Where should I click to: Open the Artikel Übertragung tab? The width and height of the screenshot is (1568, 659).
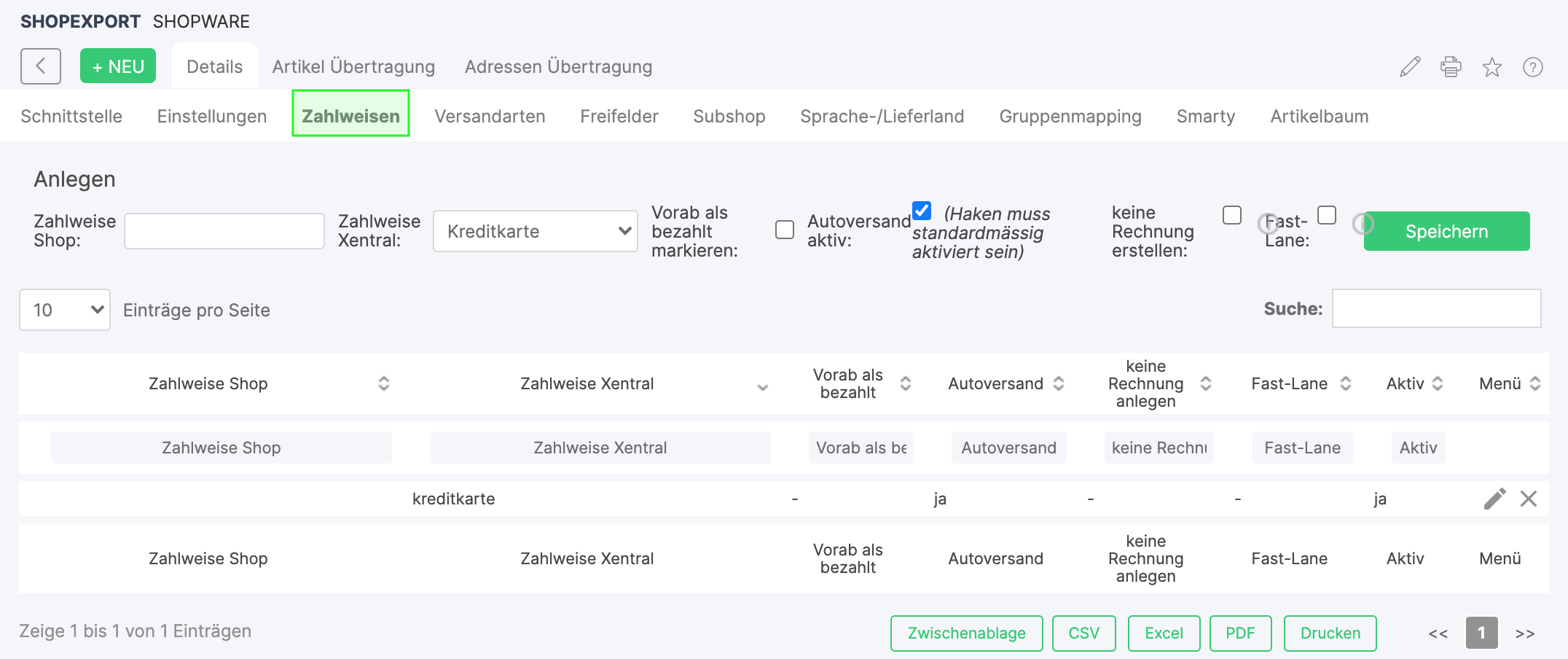353,66
